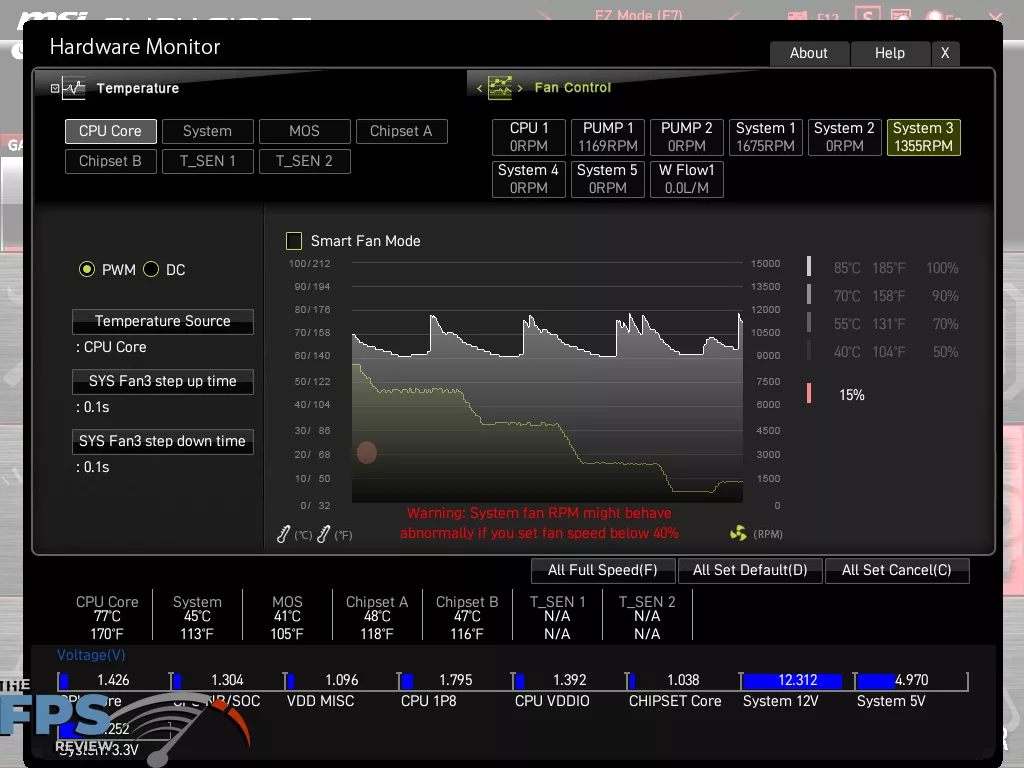This screenshot has height=768, width=1024.
Task: Click the VDD MISC 1.096 voltage value
Action: pyautogui.click(x=342, y=680)
